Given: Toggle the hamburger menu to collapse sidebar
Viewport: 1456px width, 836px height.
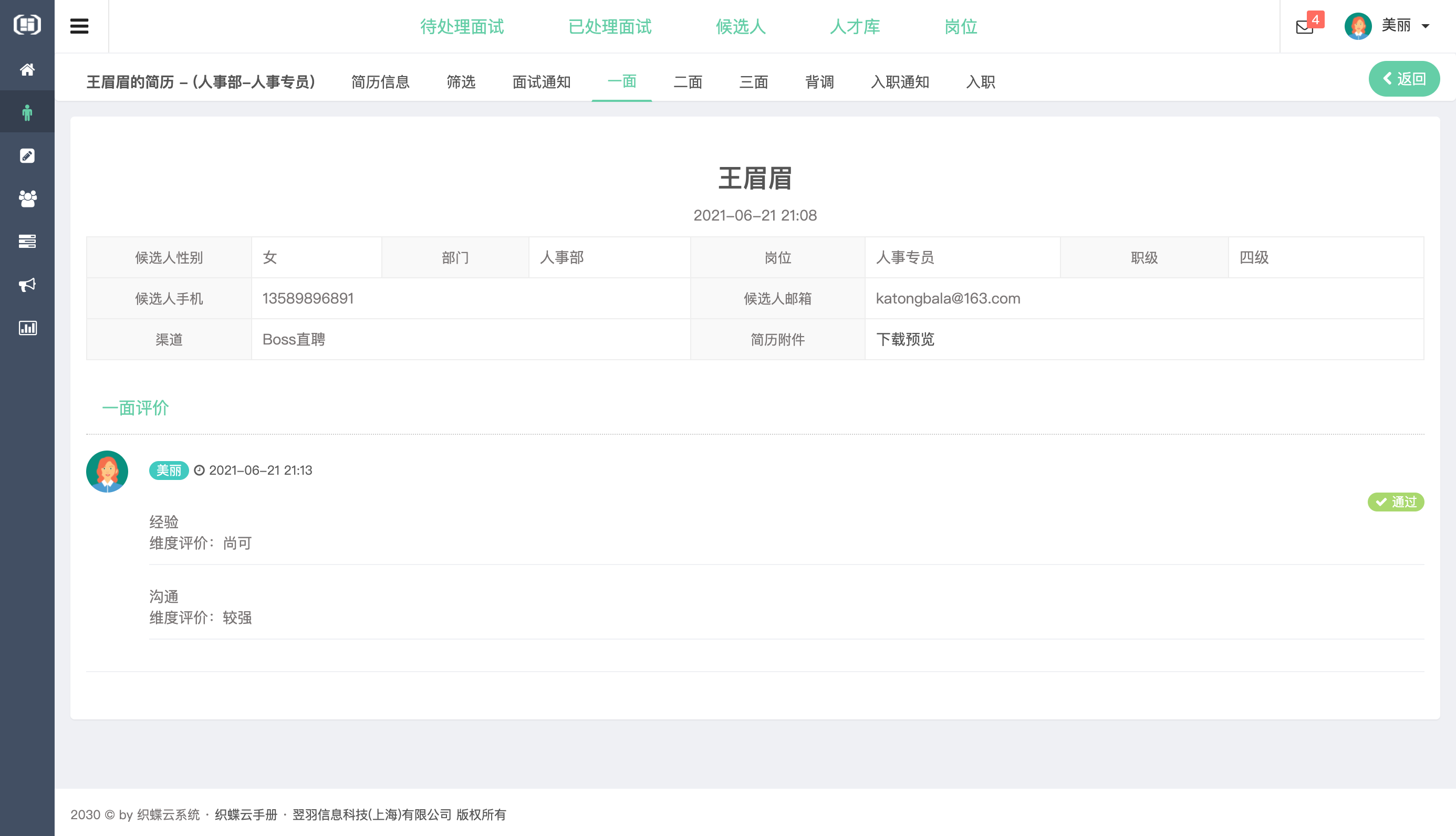Looking at the screenshot, I should [79, 26].
